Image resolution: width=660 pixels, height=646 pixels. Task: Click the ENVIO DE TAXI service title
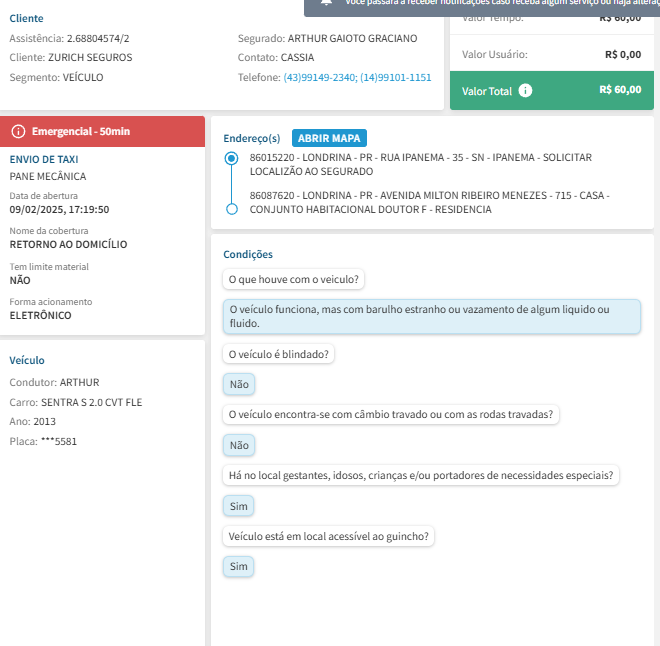[44, 160]
